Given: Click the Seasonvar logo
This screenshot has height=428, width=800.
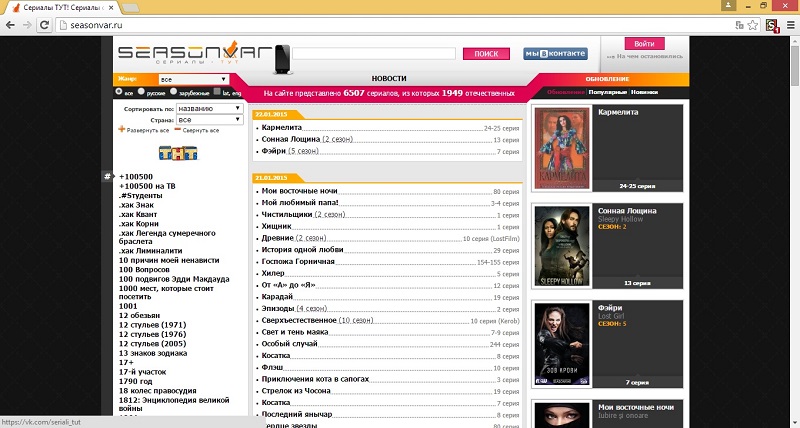Looking at the screenshot, I should [190, 53].
